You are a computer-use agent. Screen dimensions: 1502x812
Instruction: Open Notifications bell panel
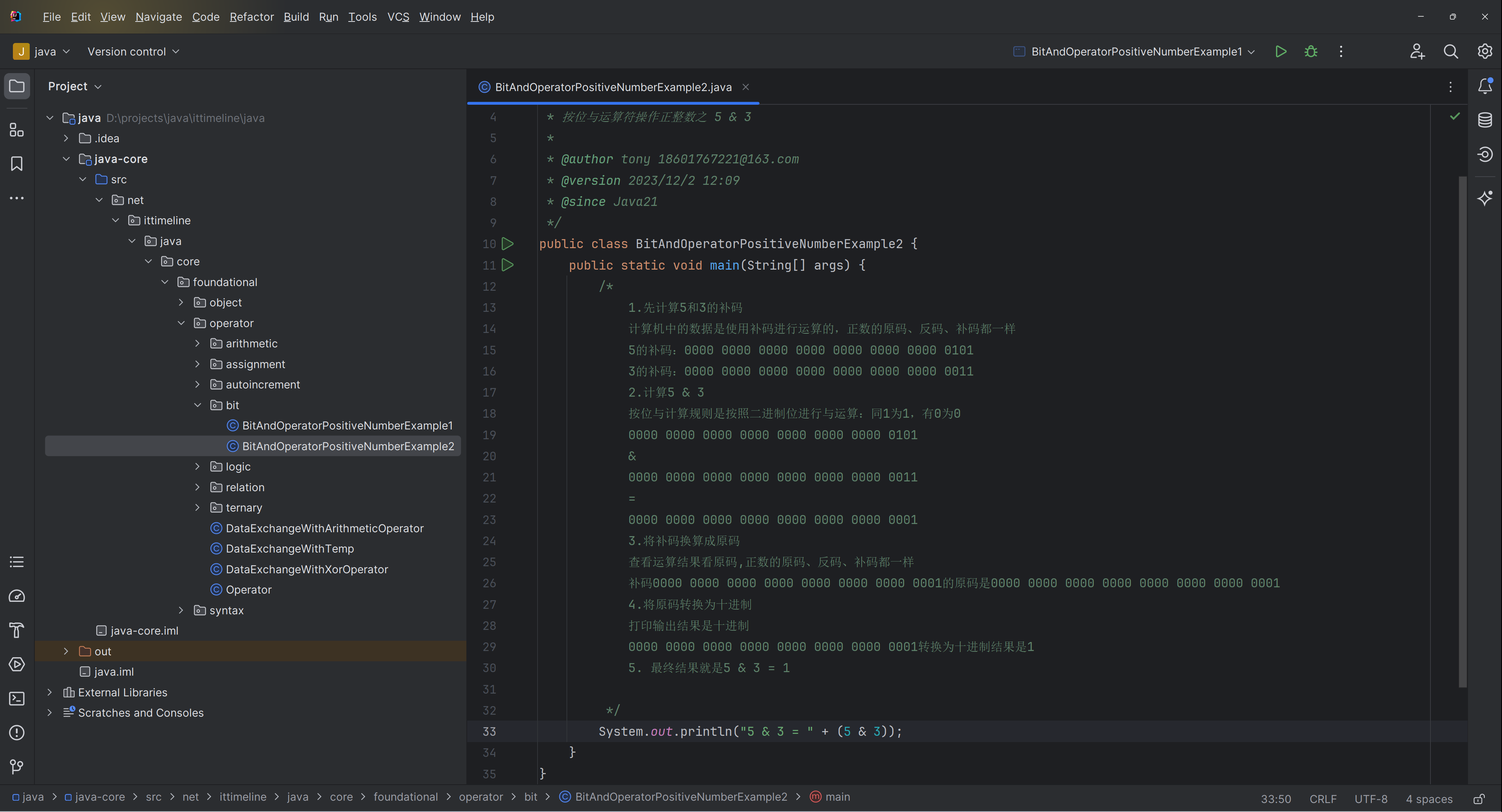point(1484,86)
